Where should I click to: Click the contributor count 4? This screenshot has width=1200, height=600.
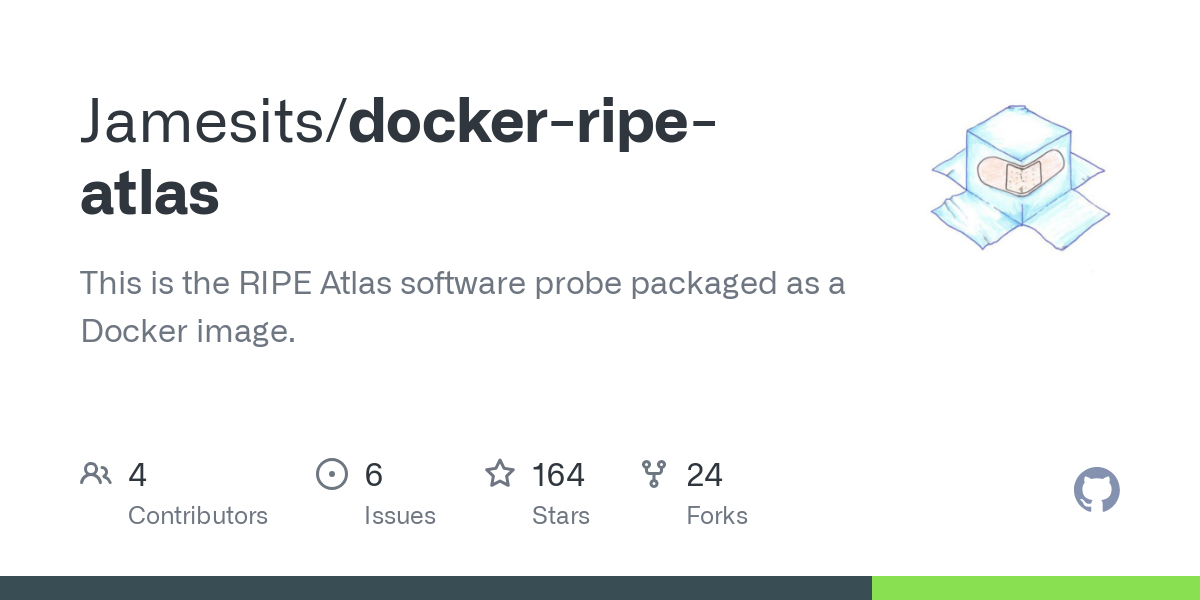coord(138,475)
